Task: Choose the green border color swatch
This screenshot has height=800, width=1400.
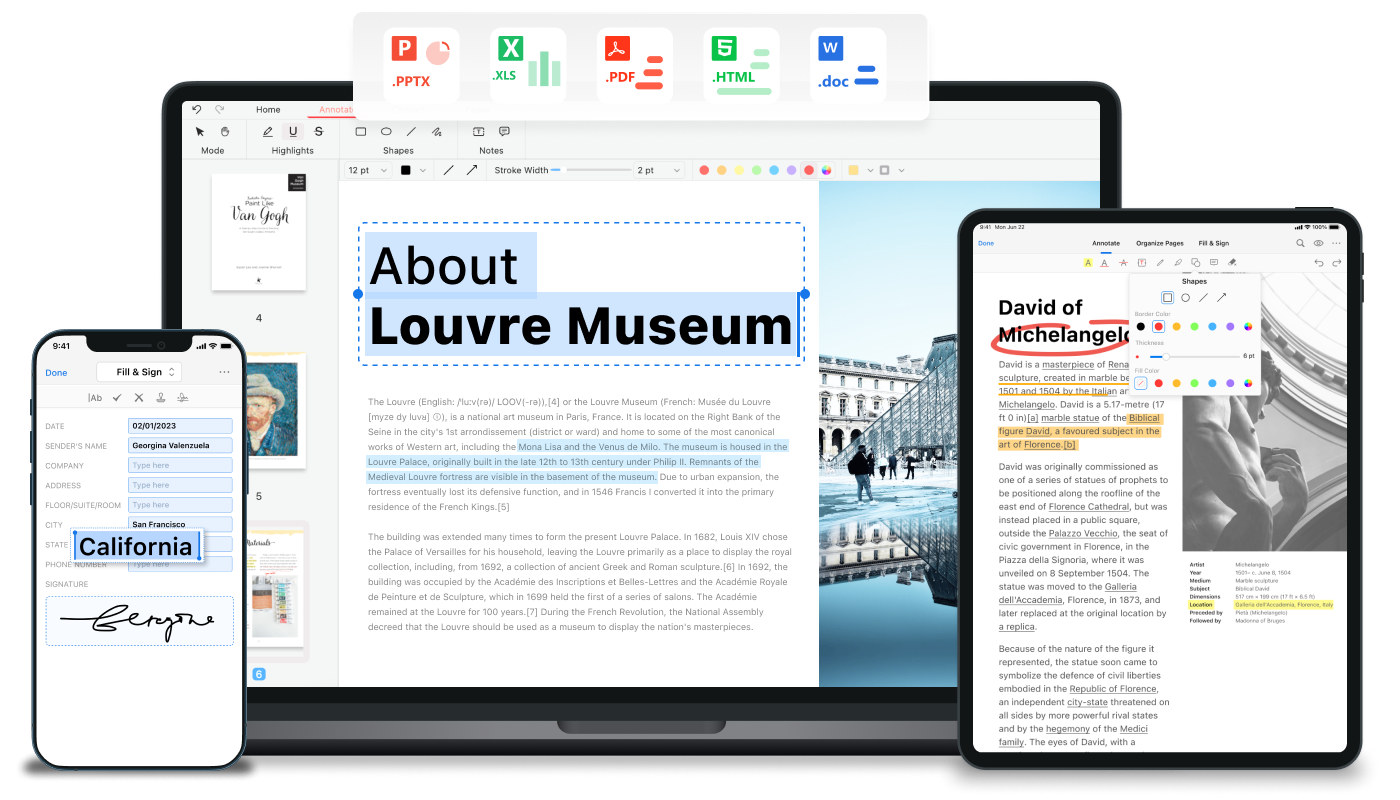Action: [1195, 326]
